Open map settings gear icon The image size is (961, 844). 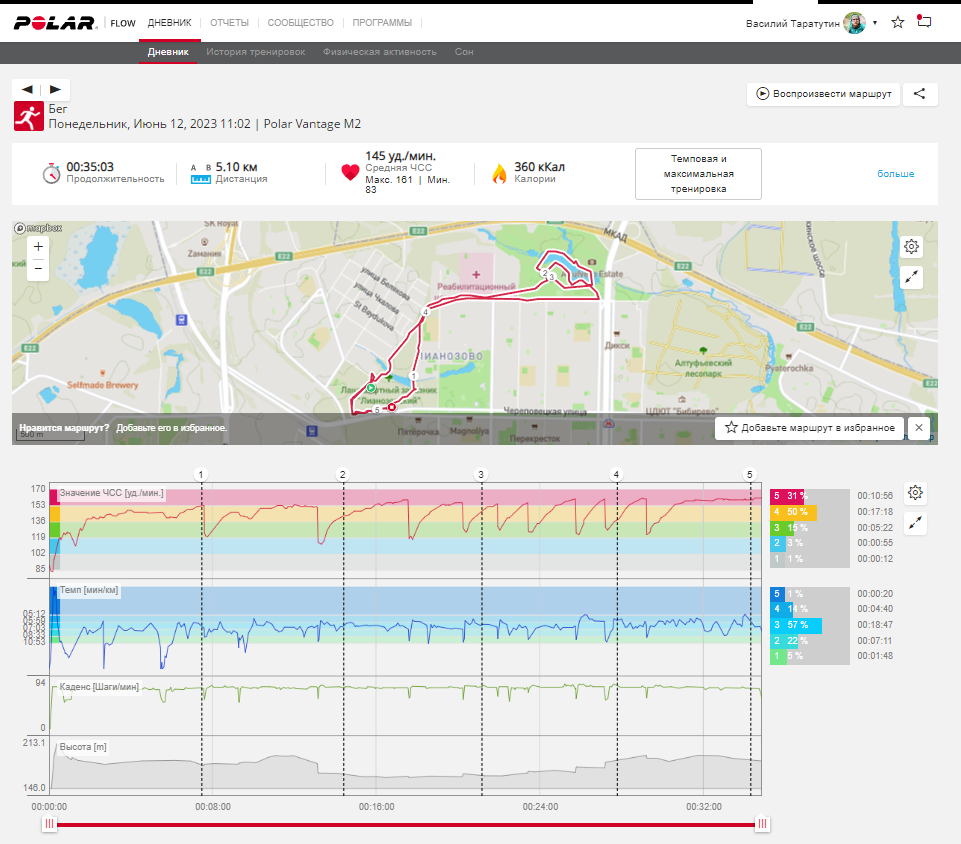click(911, 246)
